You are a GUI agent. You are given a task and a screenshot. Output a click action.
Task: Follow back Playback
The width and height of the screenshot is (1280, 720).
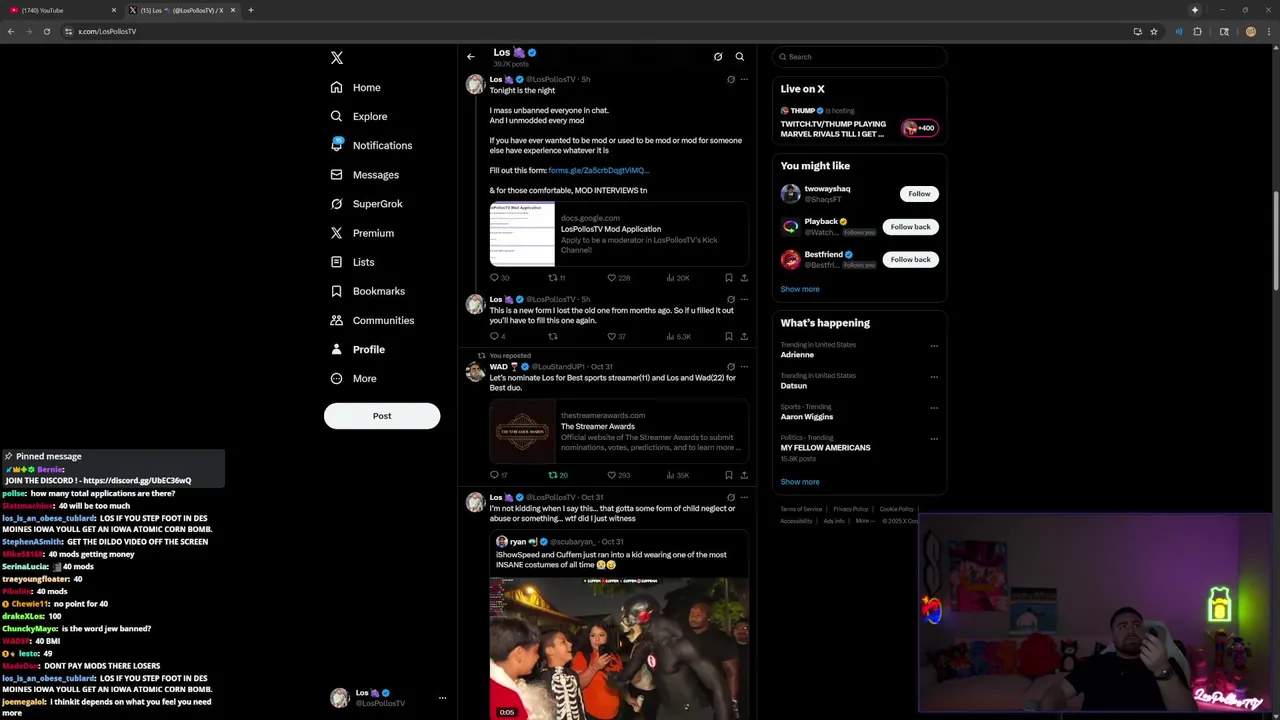(x=910, y=227)
